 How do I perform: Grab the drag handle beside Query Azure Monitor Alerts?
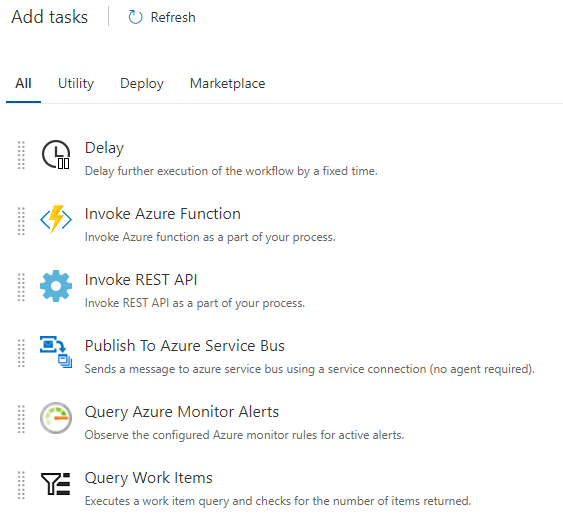tap(21, 419)
